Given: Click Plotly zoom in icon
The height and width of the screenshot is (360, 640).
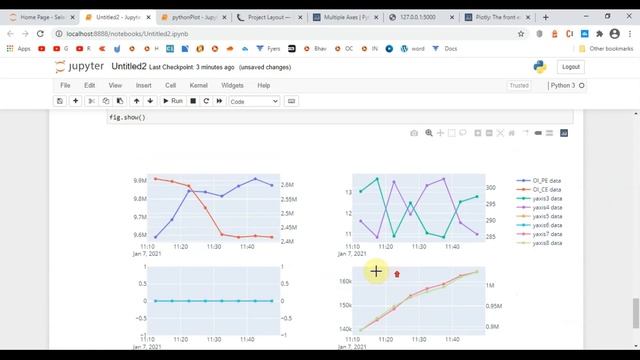Looking at the screenshot, I should coord(478,133).
